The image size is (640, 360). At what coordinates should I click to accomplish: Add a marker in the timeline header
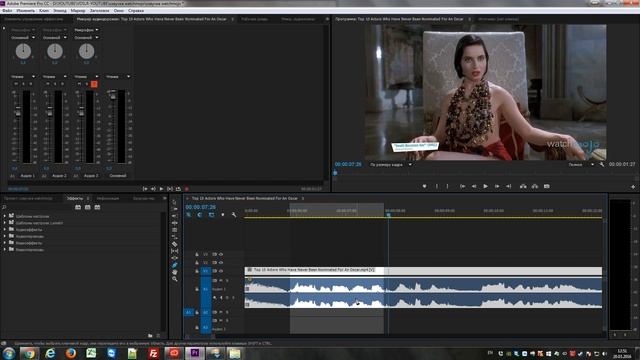(x=222, y=215)
